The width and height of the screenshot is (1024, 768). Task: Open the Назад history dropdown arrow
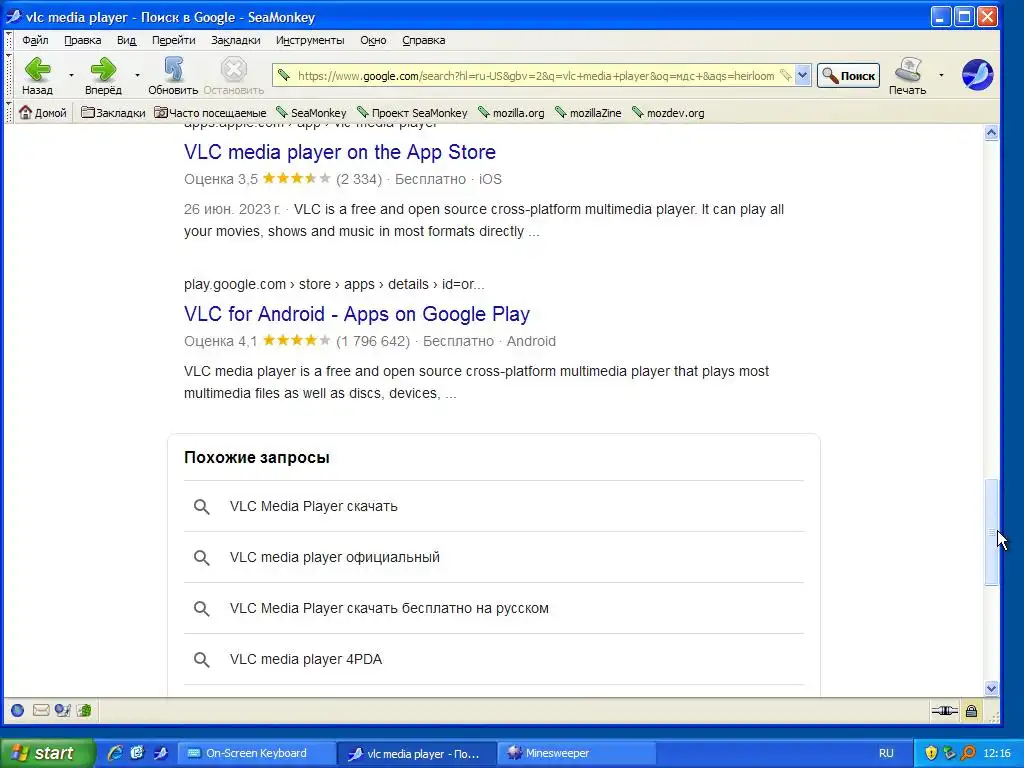(71, 75)
